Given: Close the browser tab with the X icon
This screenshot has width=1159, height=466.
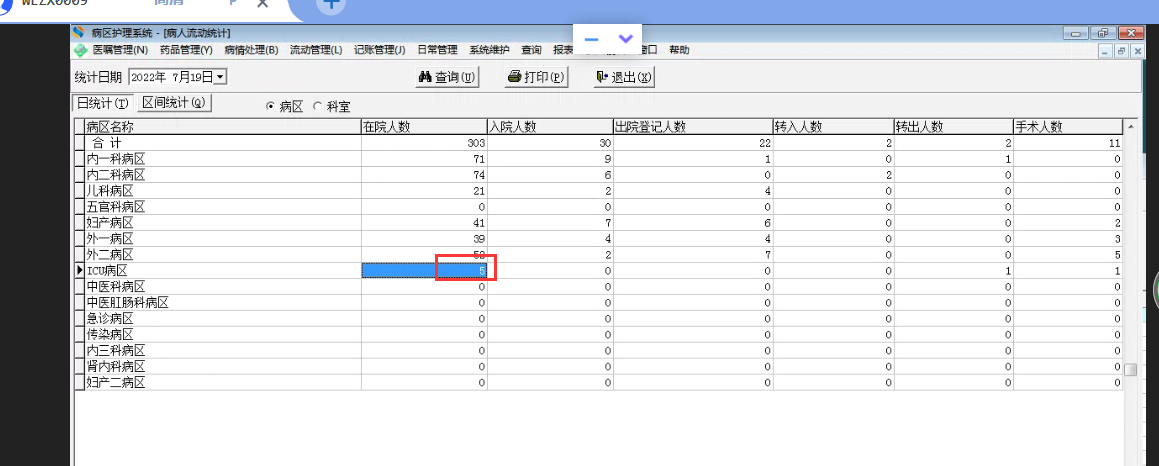Looking at the screenshot, I should click(262, 4).
